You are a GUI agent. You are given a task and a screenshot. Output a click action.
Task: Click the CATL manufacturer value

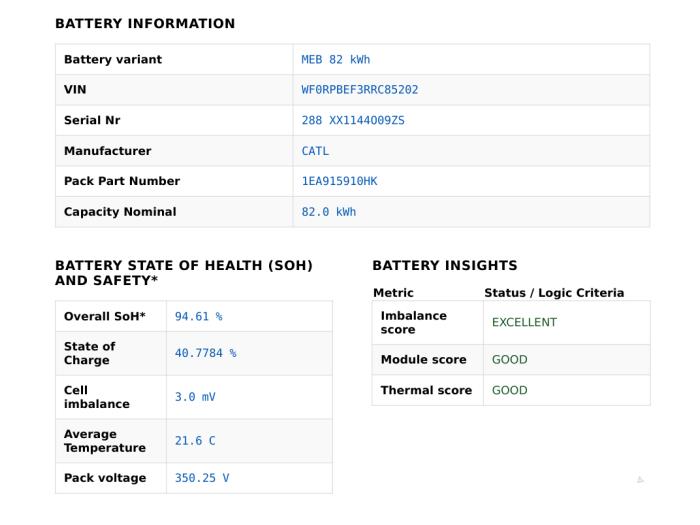pos(315,151)
